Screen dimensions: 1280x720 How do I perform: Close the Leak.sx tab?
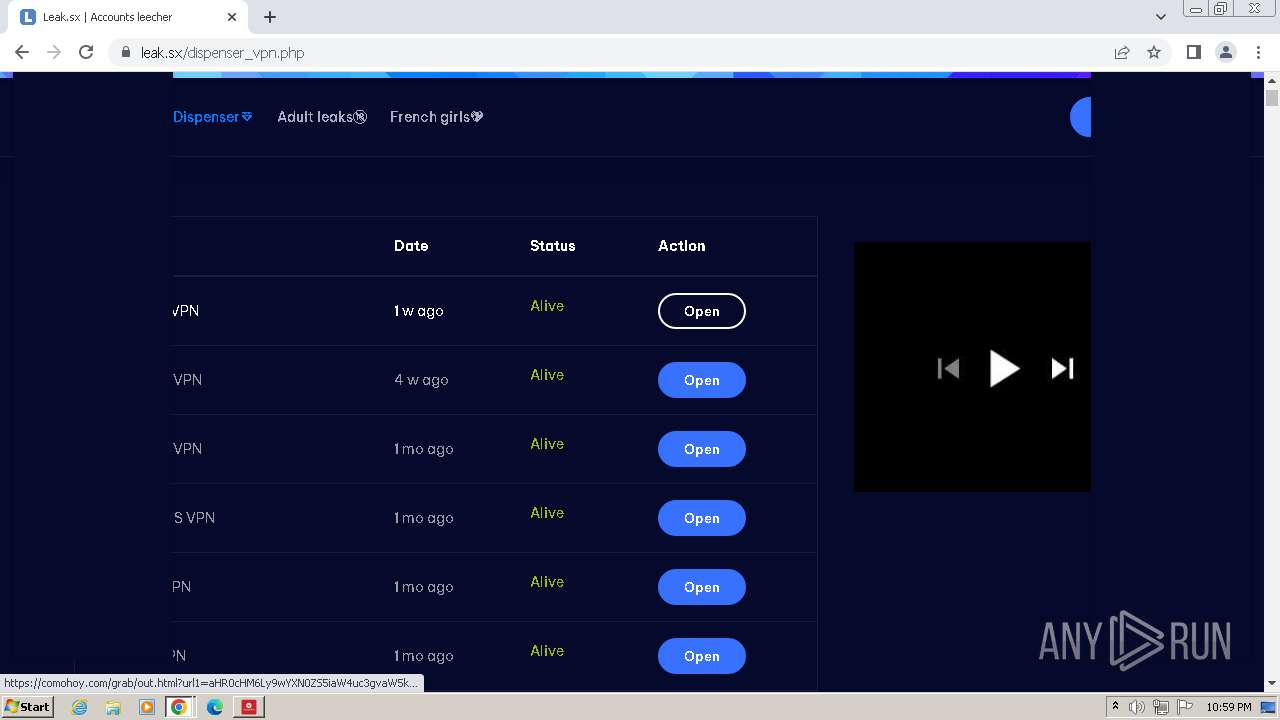(x=232, y=17)
